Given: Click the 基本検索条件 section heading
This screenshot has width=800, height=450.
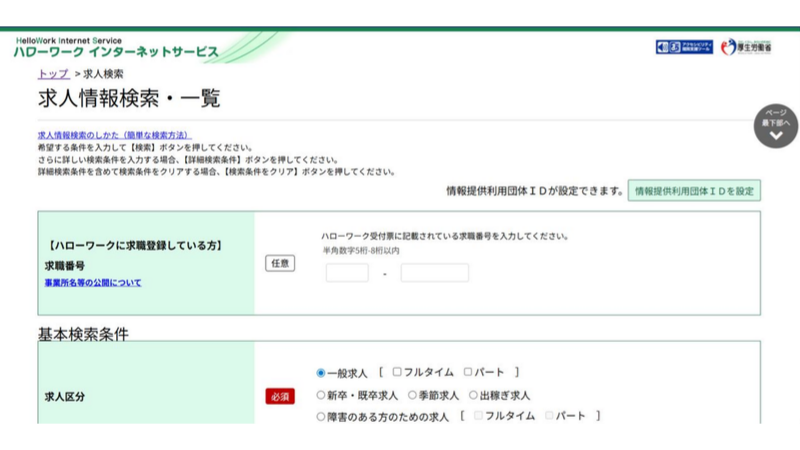Looking at the screenshot, I should click(83, 334).
